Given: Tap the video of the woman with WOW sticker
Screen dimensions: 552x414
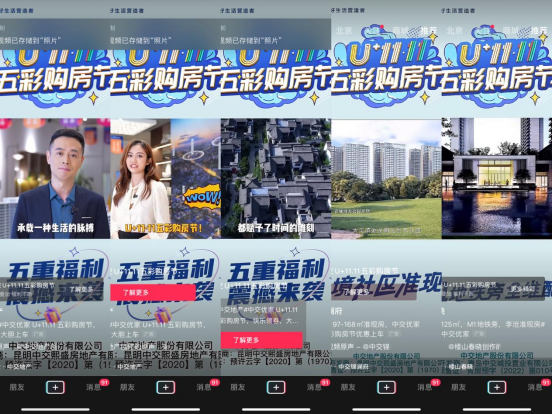Looking at the screenshot, I should (x=166, y=178).
